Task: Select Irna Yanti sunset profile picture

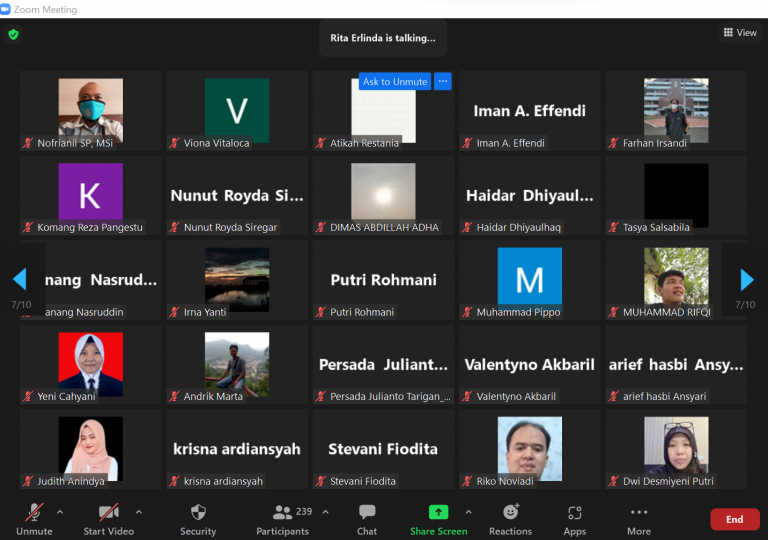Action: click(x=237, y=278)
